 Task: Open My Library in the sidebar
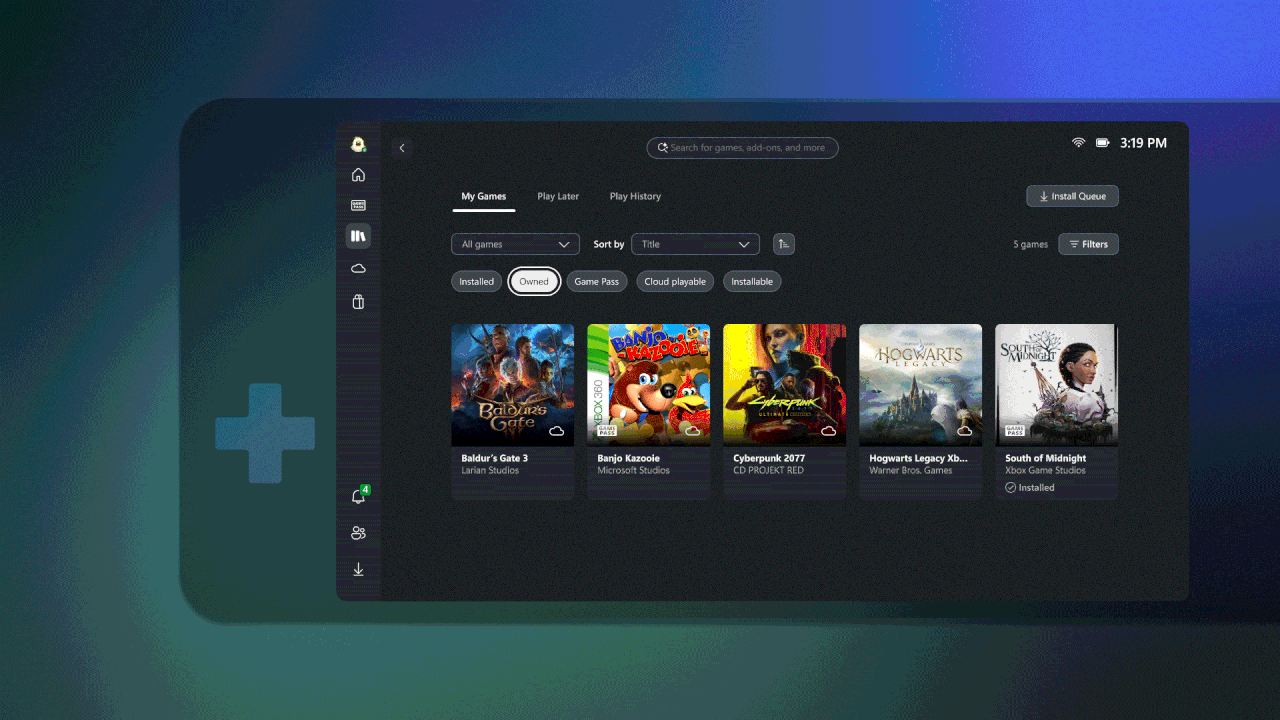tap(358, 236)
